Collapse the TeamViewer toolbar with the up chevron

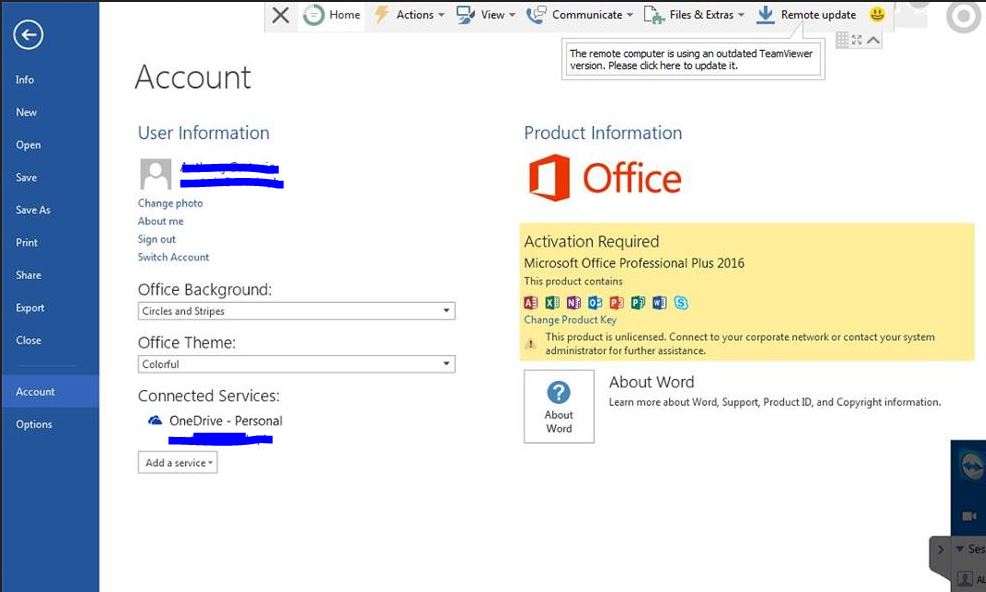873,40
